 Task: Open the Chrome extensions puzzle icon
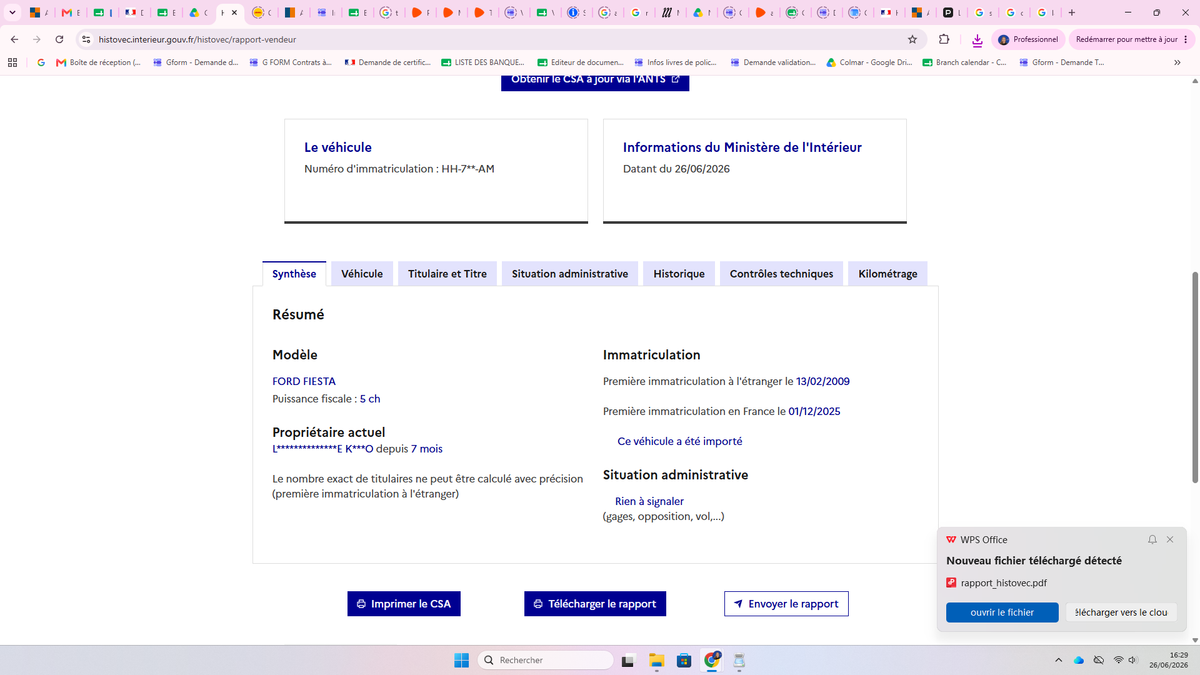point(945,39)
